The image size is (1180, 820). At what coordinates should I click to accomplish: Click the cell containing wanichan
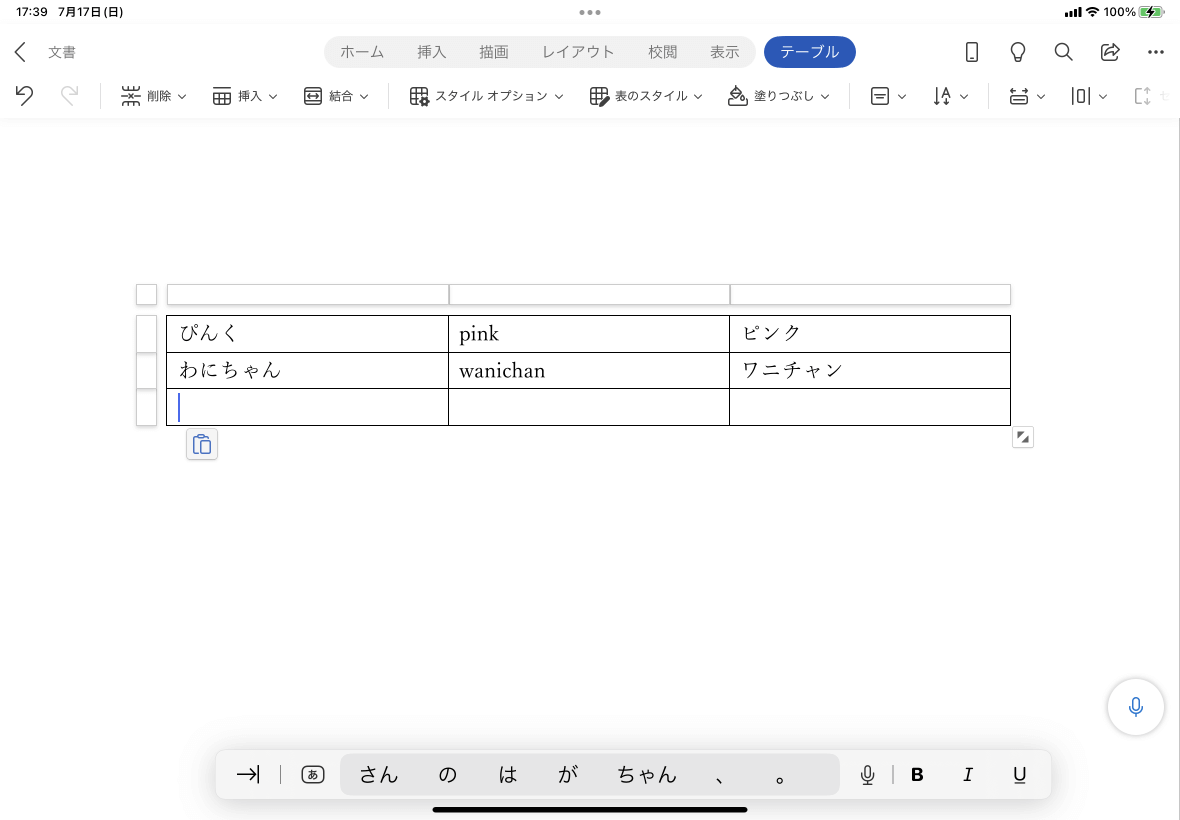588,371
